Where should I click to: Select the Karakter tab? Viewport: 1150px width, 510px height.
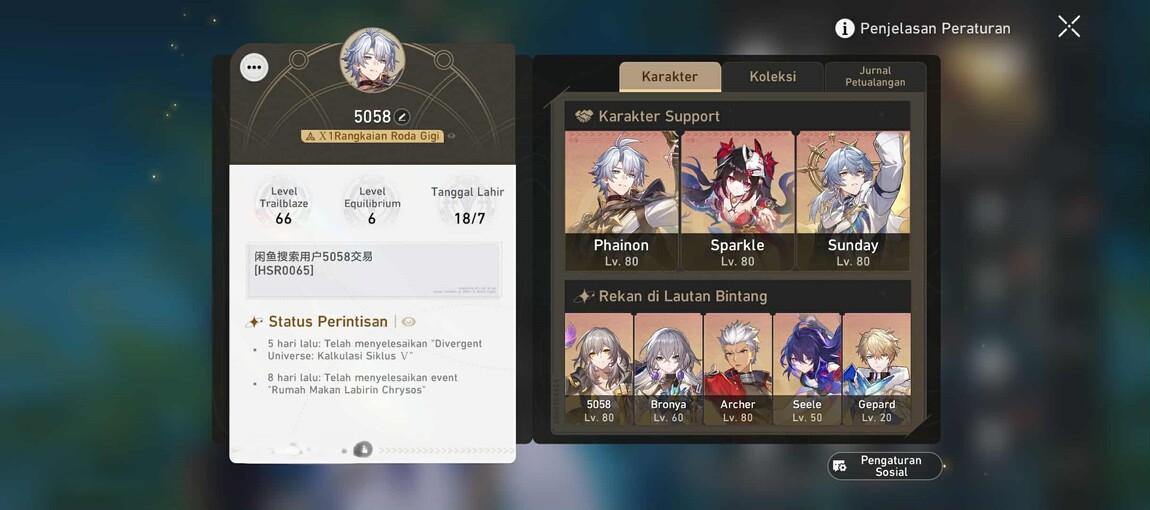click(670, 76)
